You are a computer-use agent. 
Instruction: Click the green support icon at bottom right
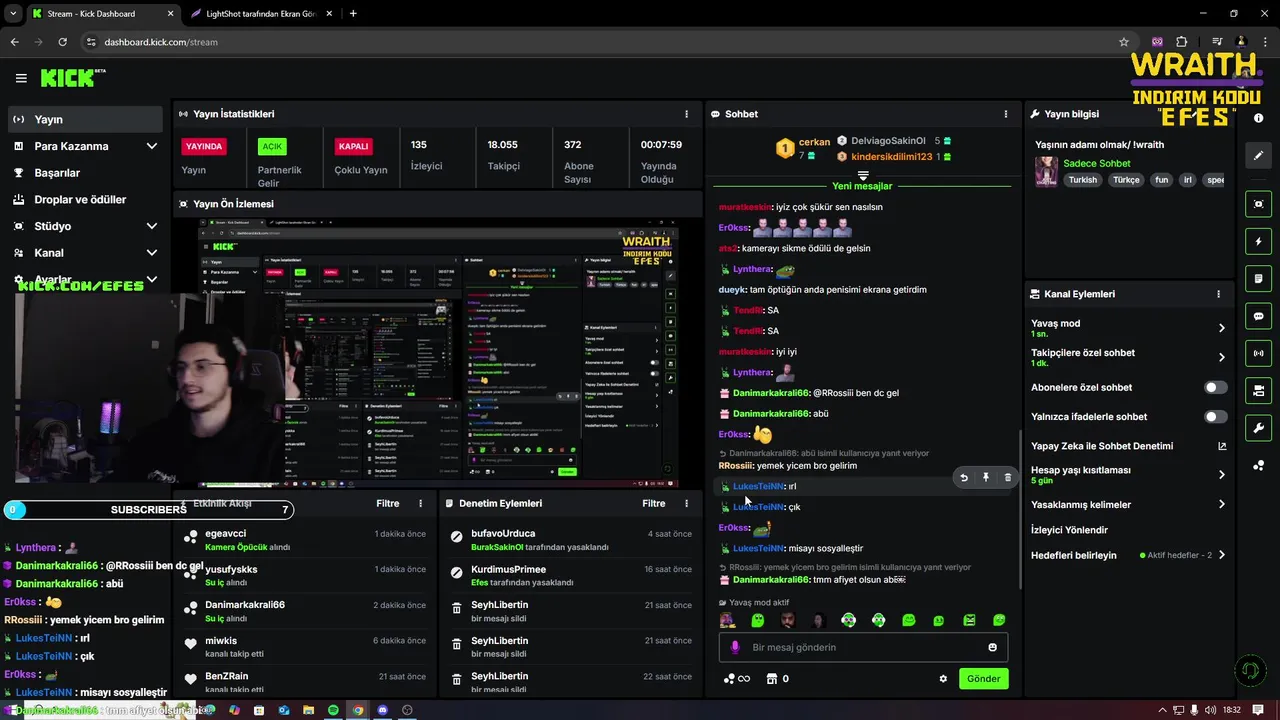point(1248,670)
